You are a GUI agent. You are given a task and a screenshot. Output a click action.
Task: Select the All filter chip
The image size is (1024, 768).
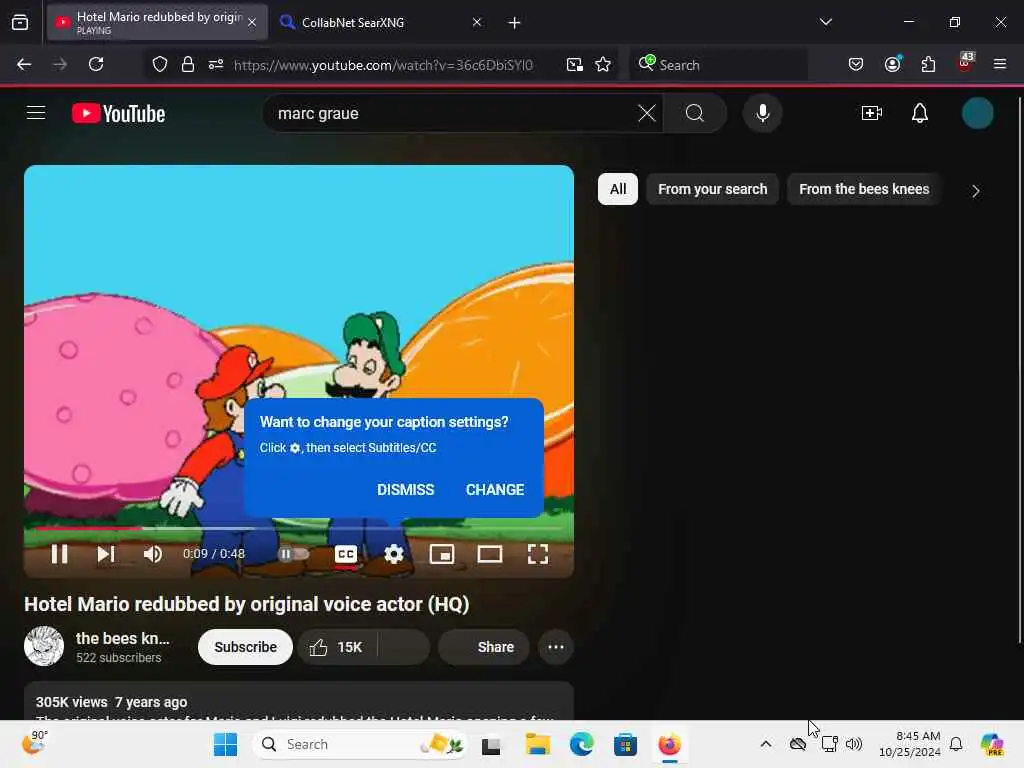point(618,189)
